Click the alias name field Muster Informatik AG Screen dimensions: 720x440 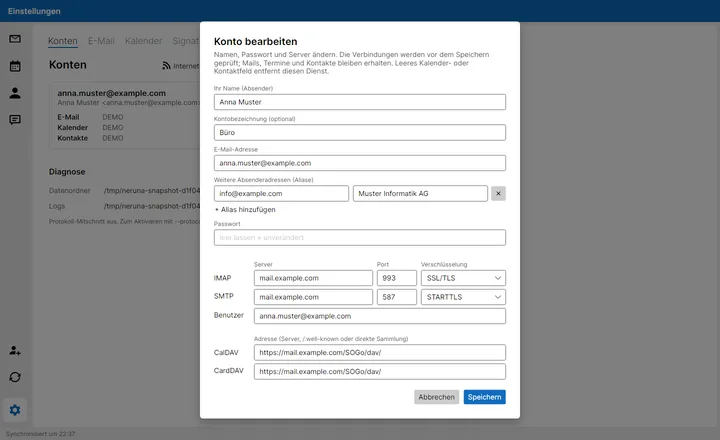point(420,194)
